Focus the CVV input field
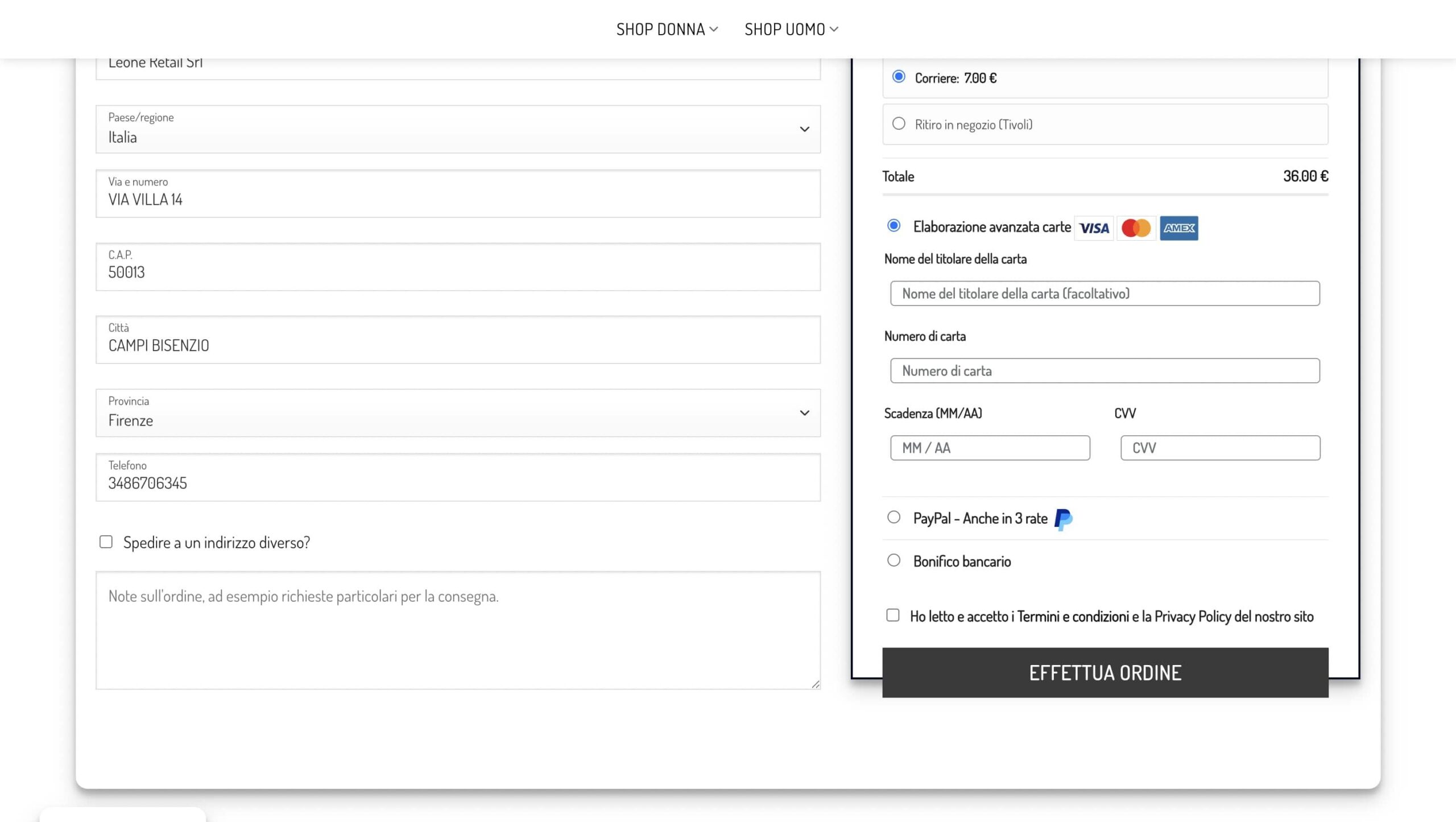This screenshot has width=1456, height=822. 1220,448
